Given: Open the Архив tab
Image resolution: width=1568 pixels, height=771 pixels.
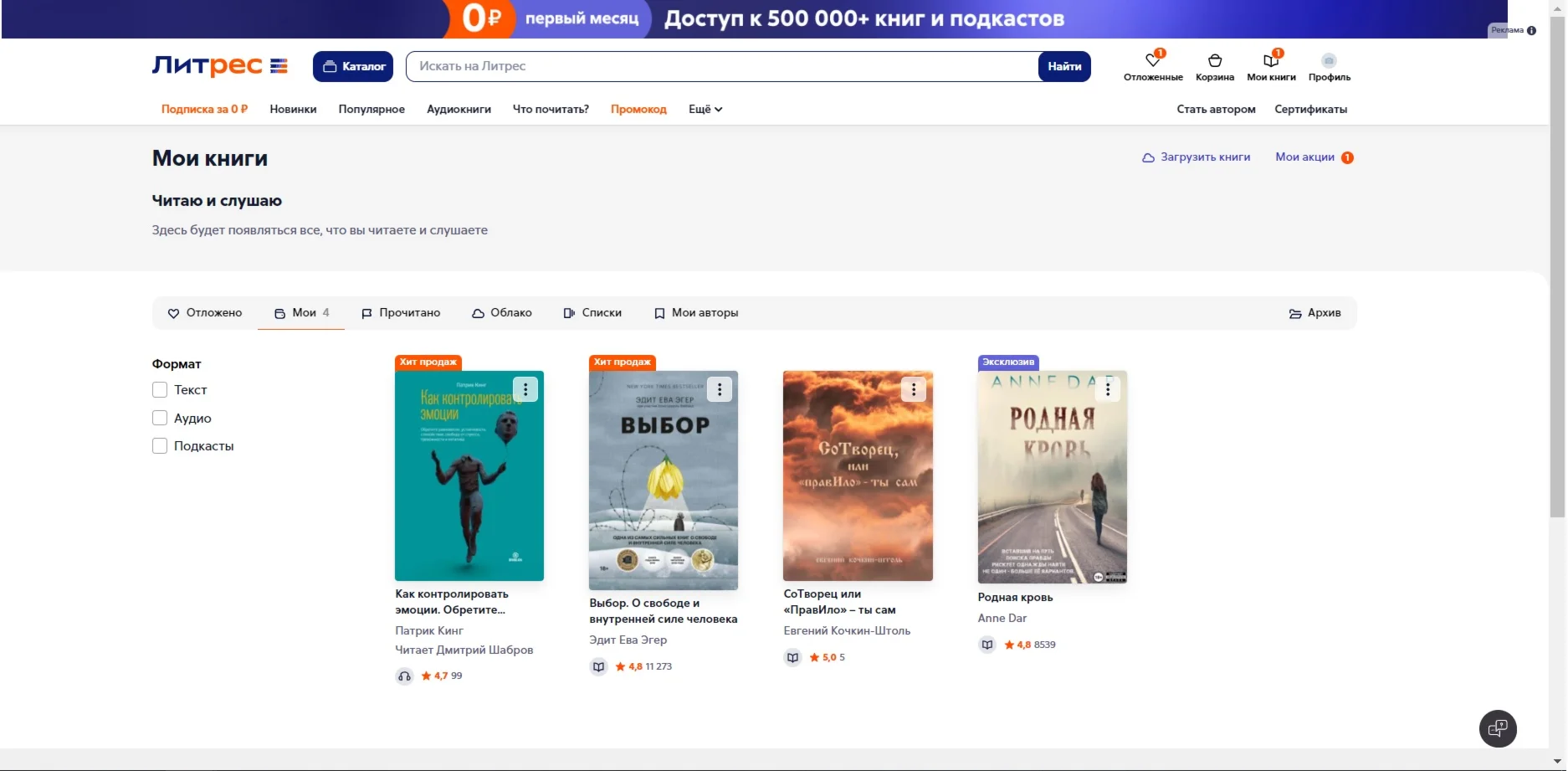Looking at the screenshot, I should (1315, 313).
